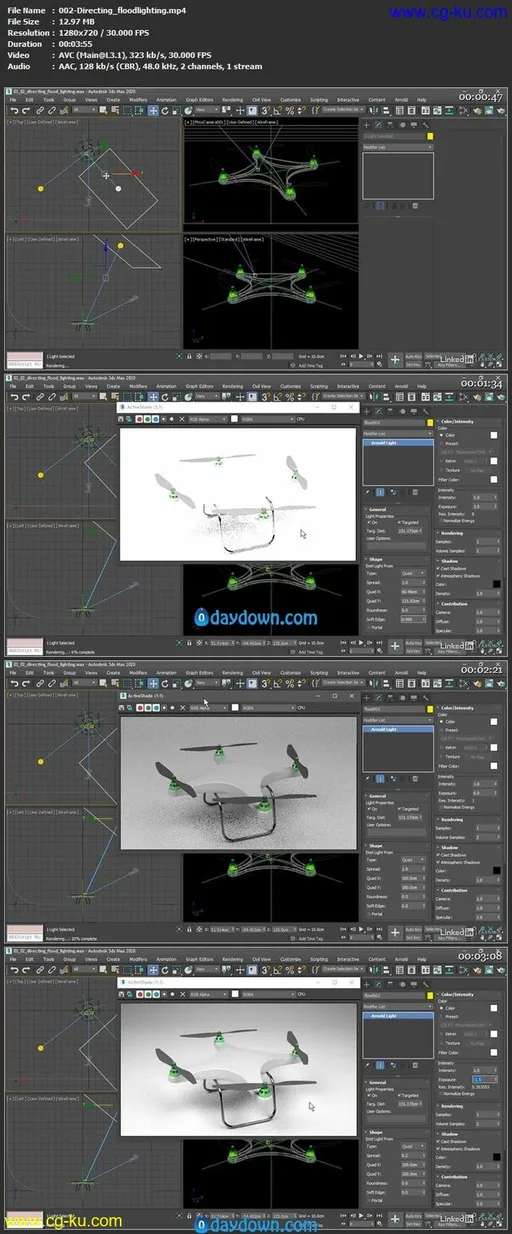Click Pin Stack icon in 00:00:47 frame
Viewport: 512px width, 1234px height.
367,206
